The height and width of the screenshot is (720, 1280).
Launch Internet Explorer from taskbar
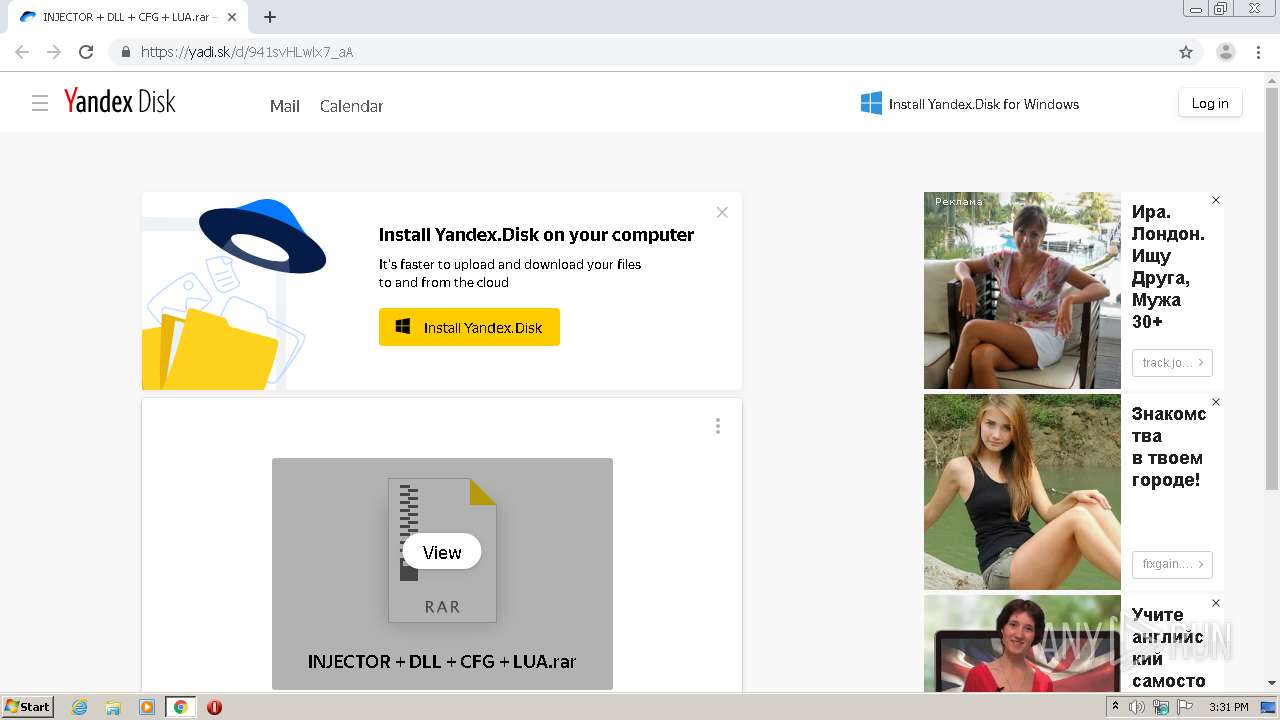pos(80,707)
